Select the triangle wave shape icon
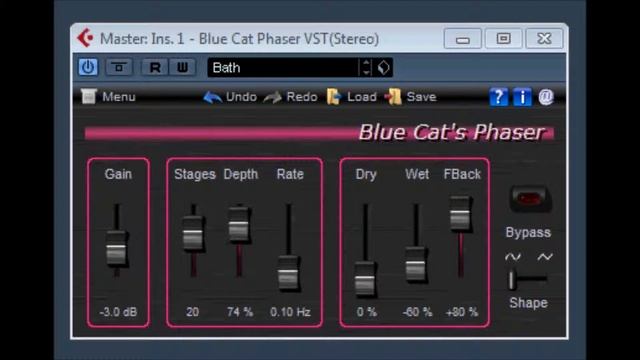 tap(545, 257)
